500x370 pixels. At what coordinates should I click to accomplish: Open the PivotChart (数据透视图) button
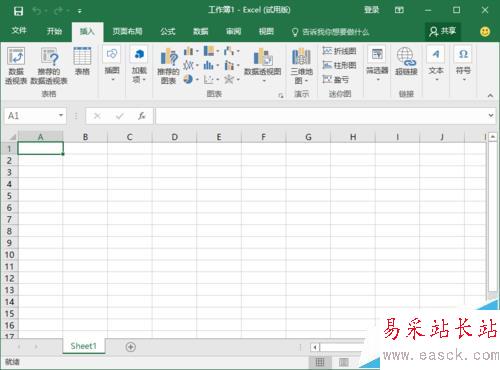263,65
